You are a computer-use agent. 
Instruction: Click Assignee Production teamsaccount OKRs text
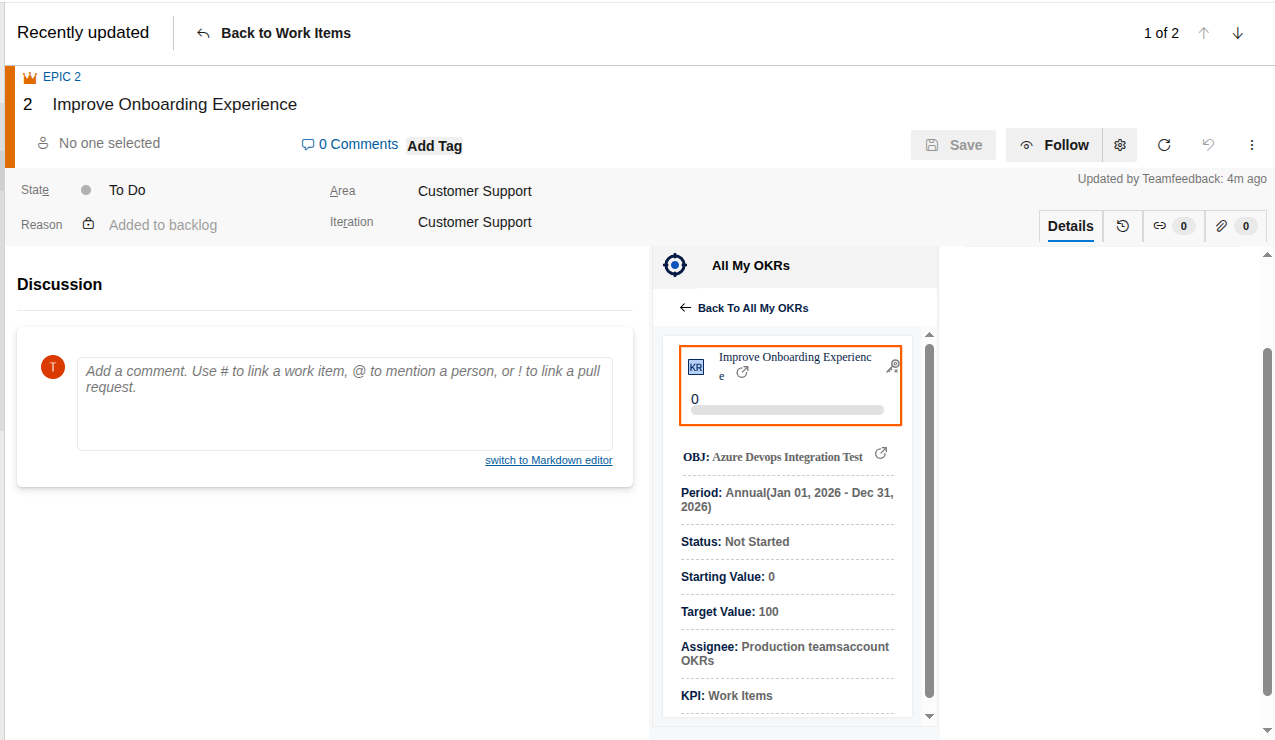(x=785, y=654)
